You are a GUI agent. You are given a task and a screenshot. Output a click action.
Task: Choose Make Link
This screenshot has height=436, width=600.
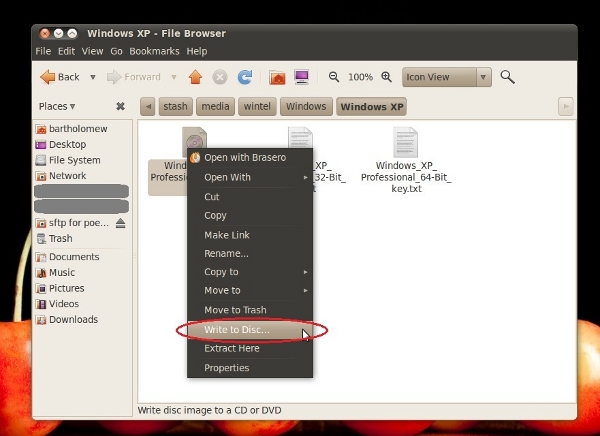point(250,235)
